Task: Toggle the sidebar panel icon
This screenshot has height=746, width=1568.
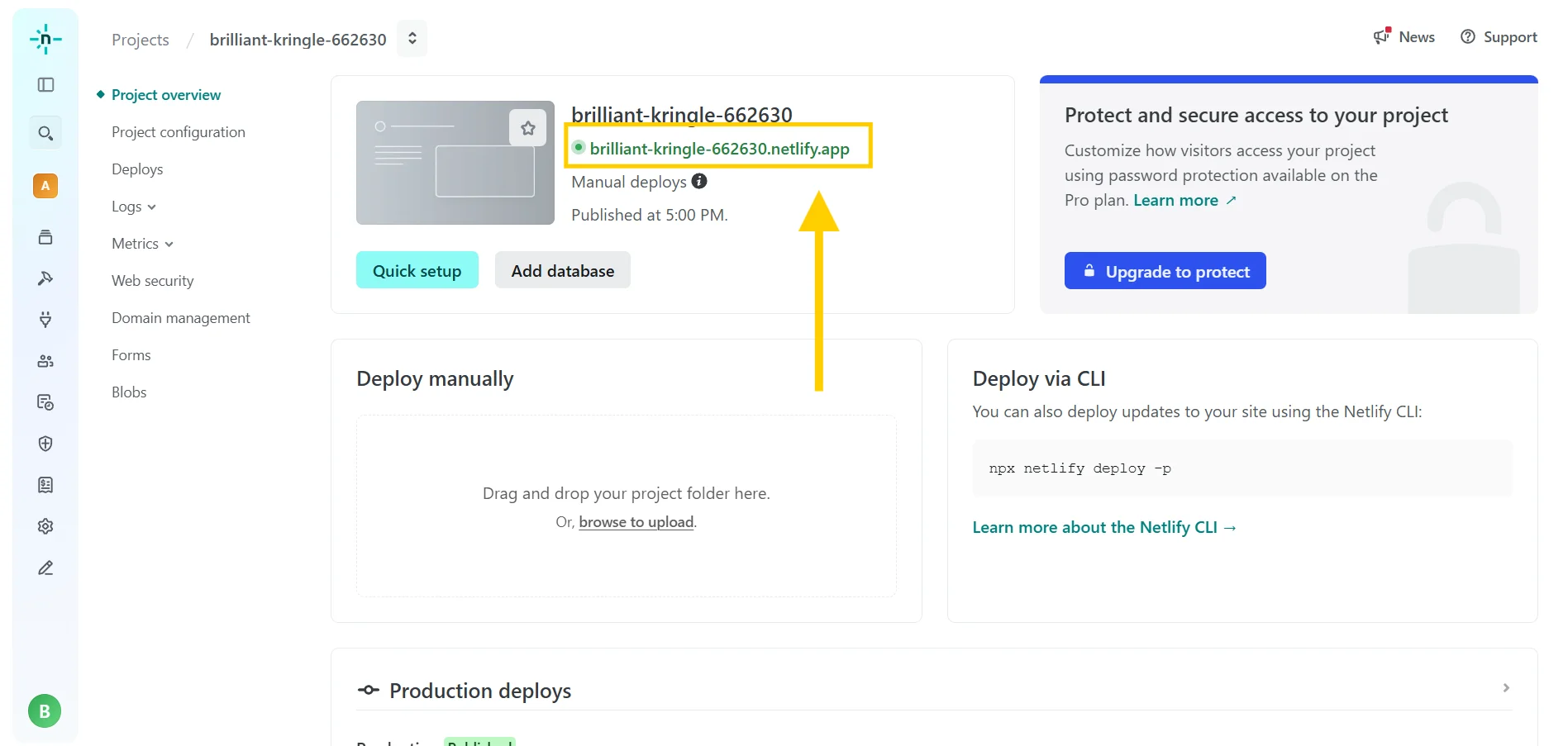Action: click(x=45, y=85)
